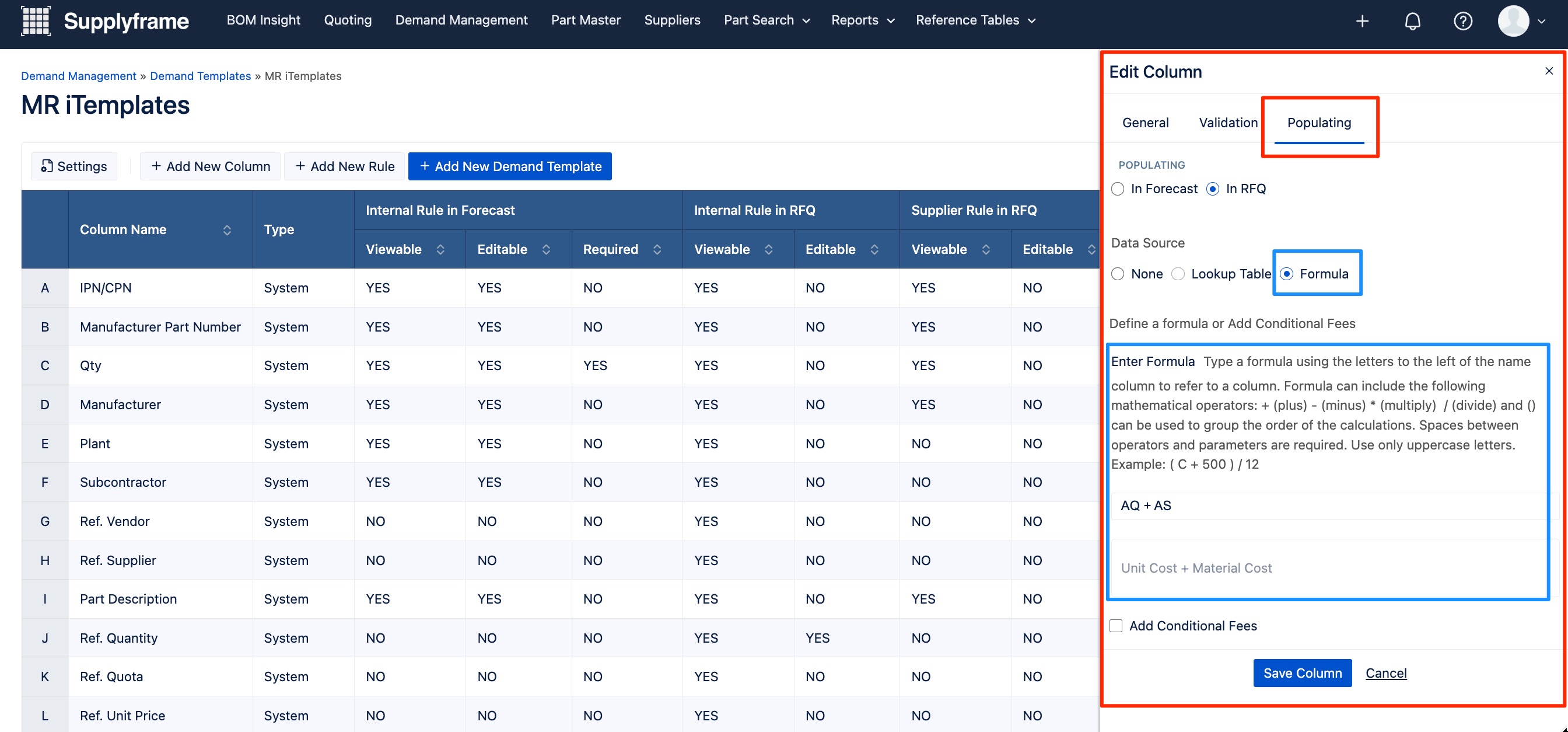Click Add New Rule button
1568x732 pixels.
tap(344, 166)
